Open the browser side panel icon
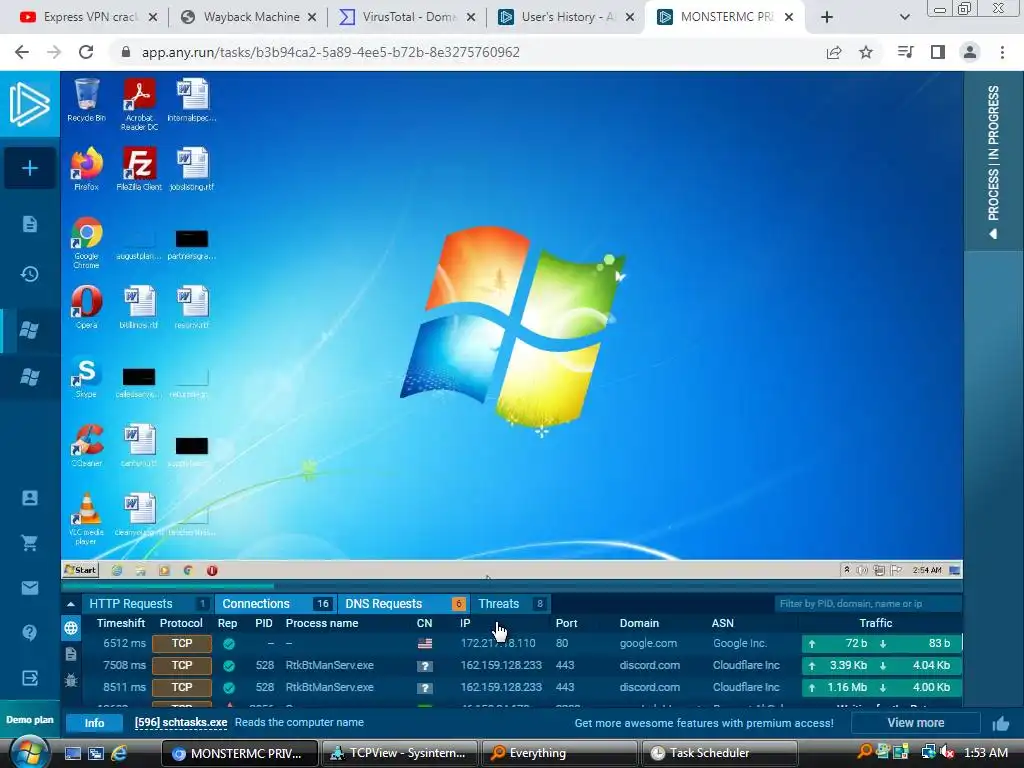The height and width of the screenshot is (768, 1024). (x=938, y=52)
